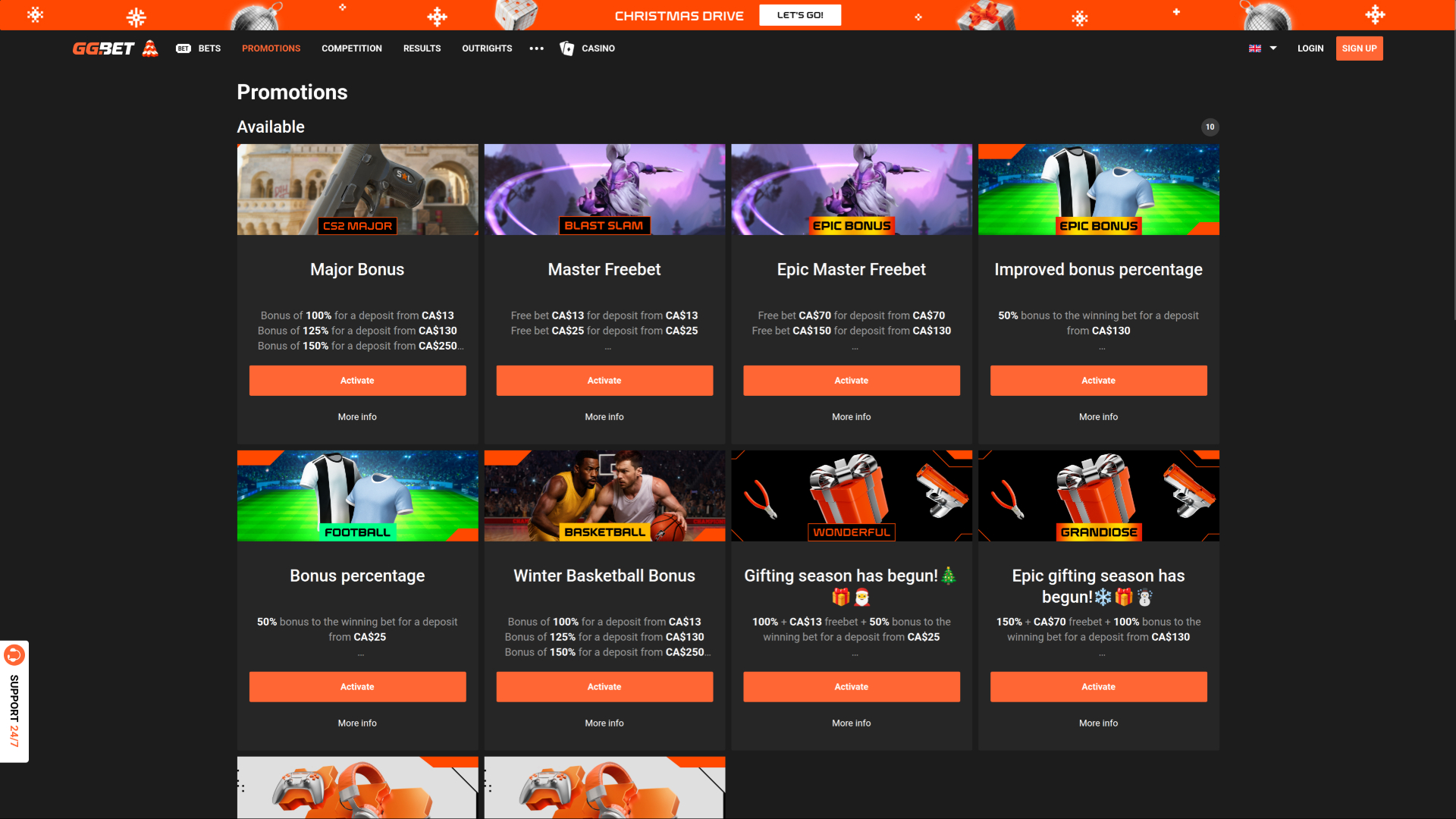Activate the Winter Basketball Bonus

click(604, 686)
